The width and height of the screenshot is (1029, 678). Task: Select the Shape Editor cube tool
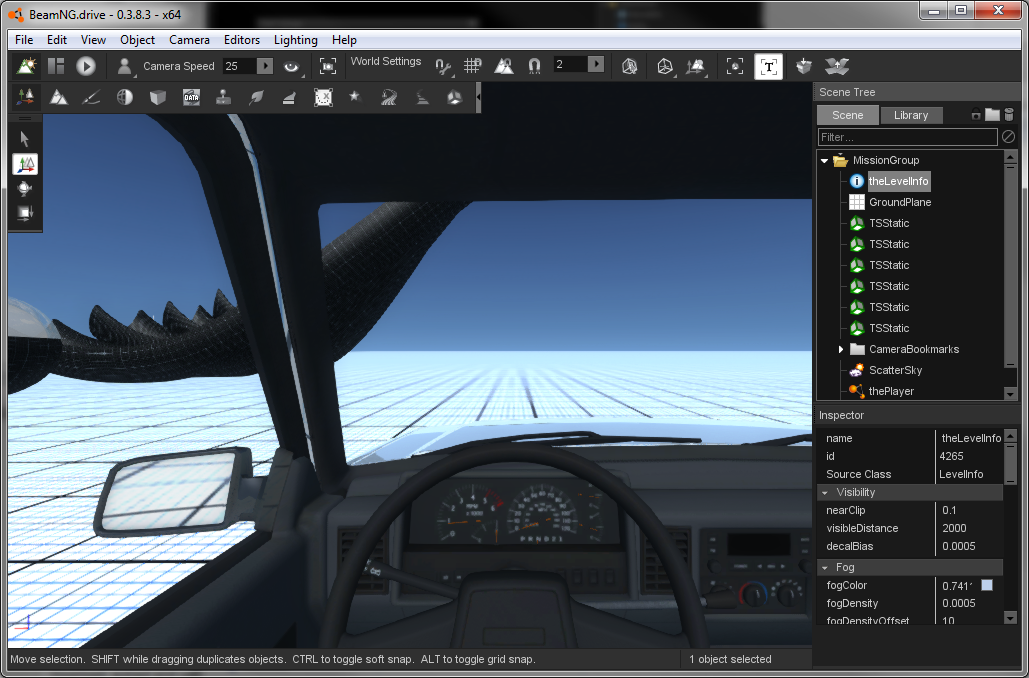(455, 98)
